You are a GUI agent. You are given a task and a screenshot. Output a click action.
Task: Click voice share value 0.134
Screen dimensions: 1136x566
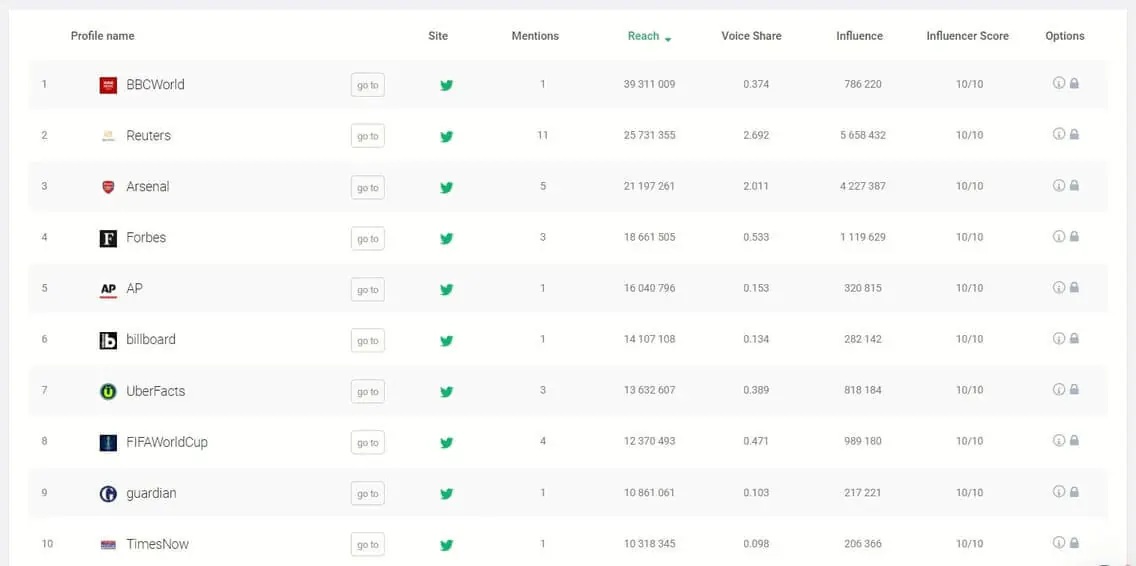tap(756, 339)
